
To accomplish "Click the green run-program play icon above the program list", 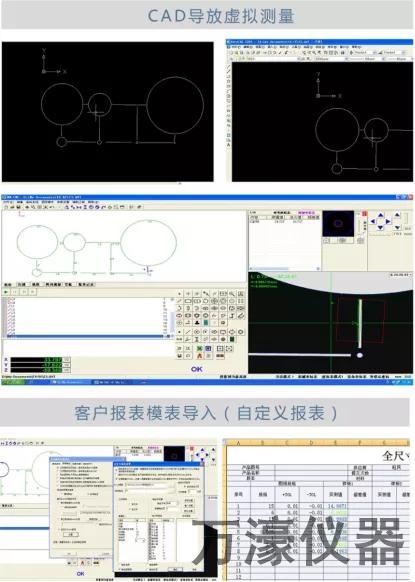I will pyautogui.click(x=6, y=292).
